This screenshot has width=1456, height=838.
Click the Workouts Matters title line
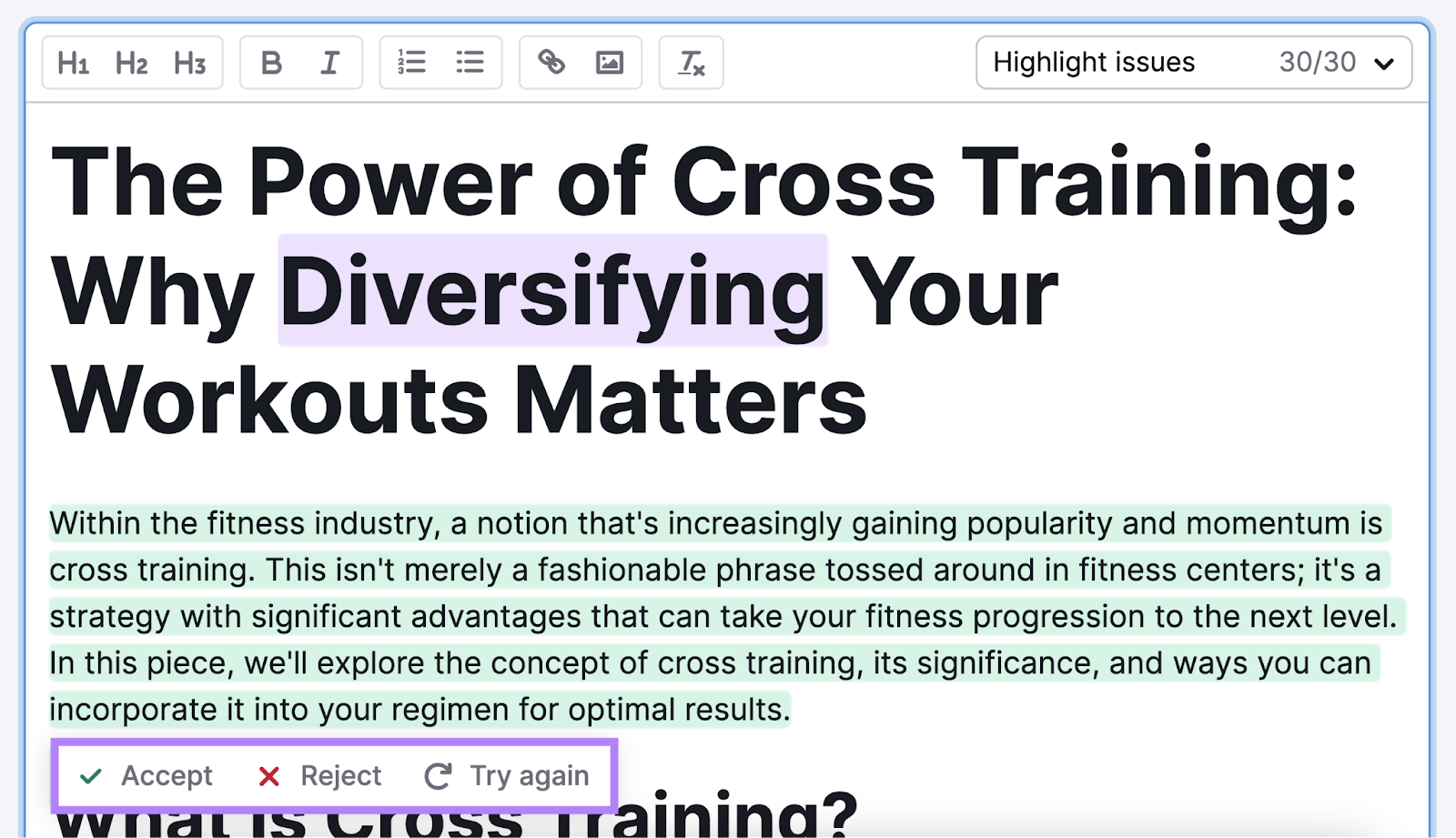[460, 400]
